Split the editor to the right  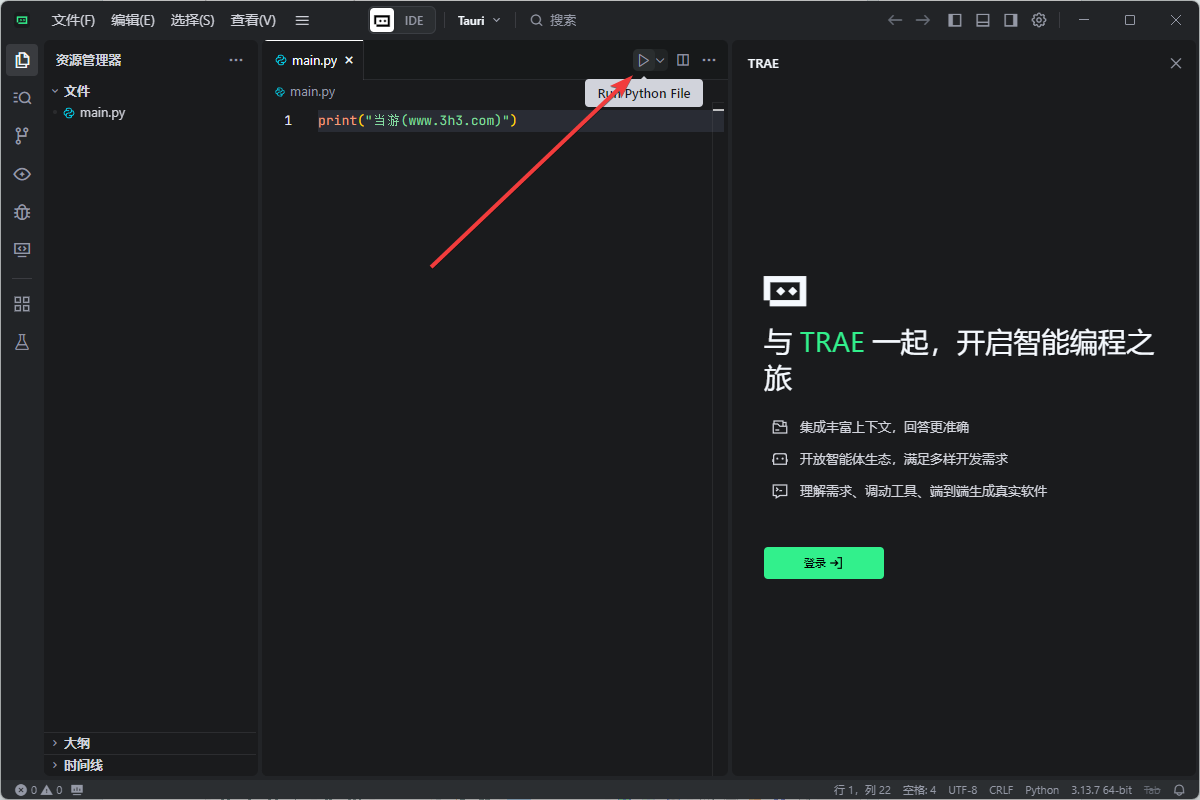683,60
